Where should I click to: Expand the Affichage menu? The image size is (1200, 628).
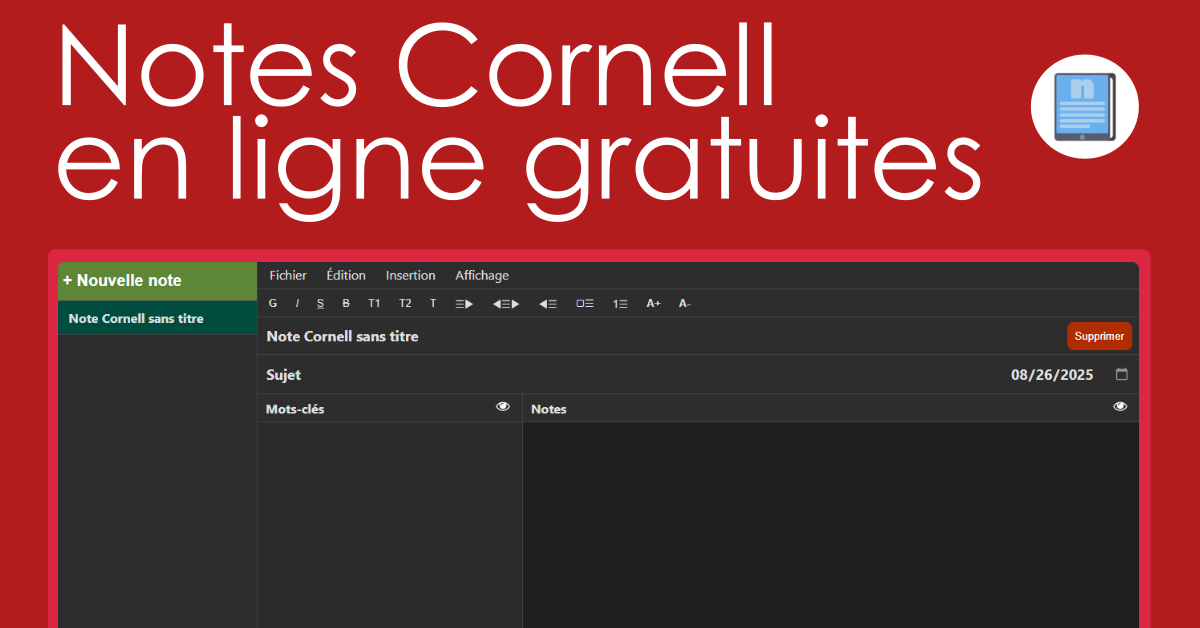(x=482, y=275)
